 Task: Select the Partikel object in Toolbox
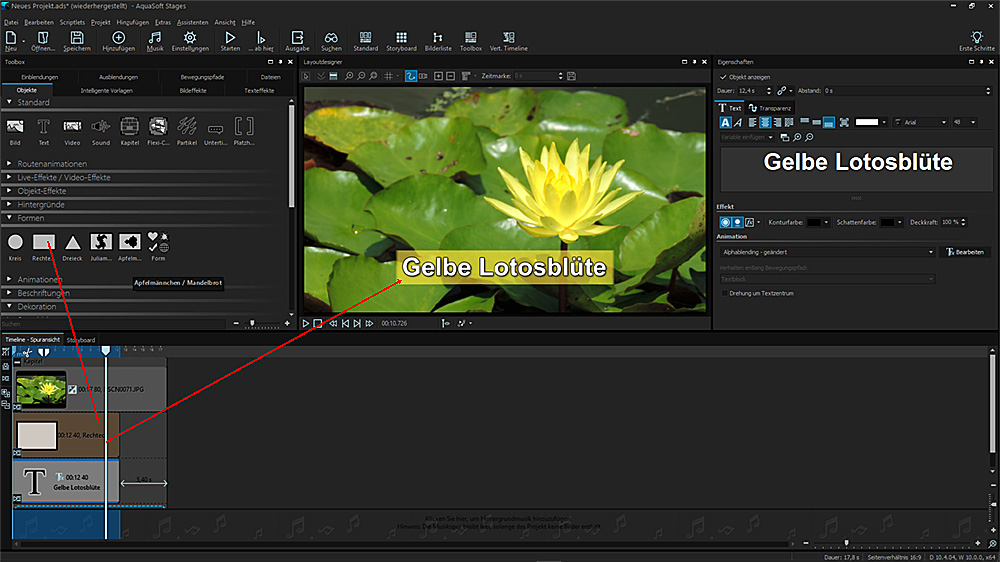[187, 127]
